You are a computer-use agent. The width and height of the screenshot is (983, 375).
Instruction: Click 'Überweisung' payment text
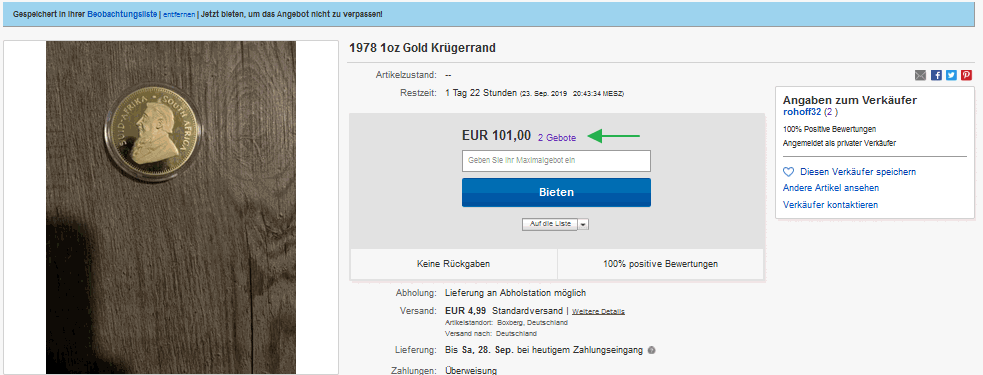[x=471, y=371]
